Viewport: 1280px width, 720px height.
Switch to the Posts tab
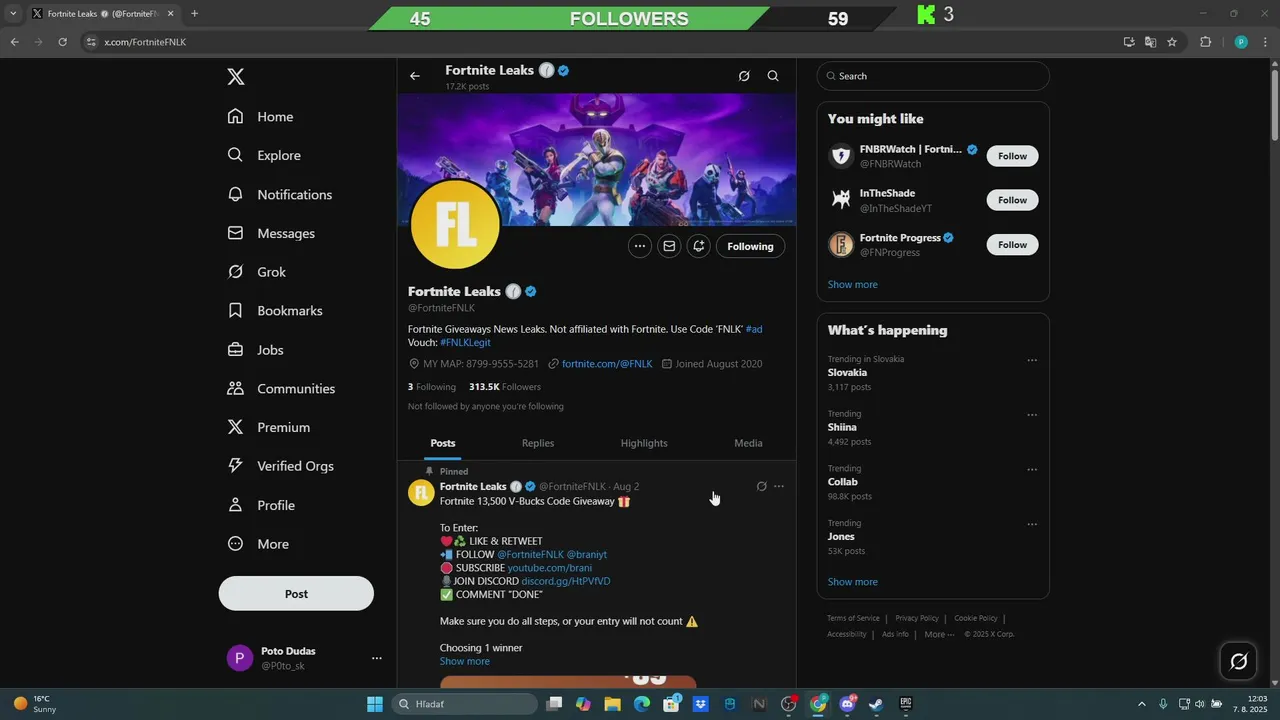[443, 443]
